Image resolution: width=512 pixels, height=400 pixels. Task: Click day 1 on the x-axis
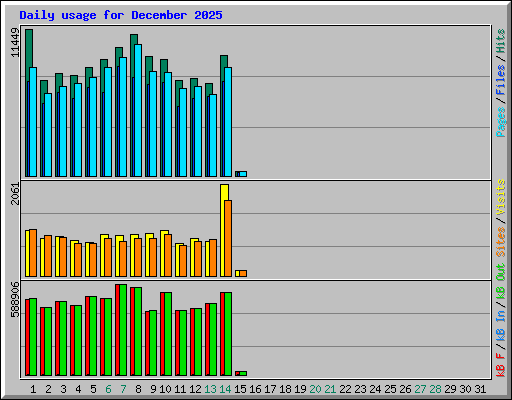(33, 389)
